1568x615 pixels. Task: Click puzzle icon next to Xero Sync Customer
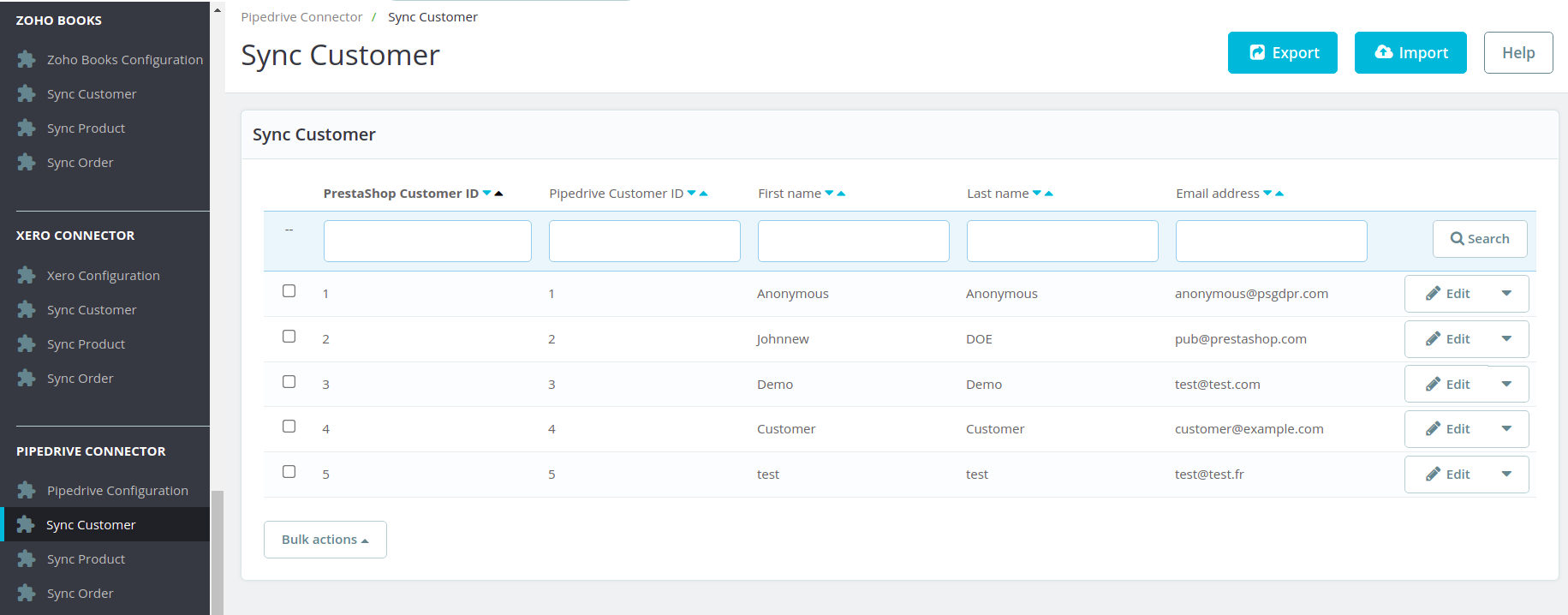click(27, 309)
